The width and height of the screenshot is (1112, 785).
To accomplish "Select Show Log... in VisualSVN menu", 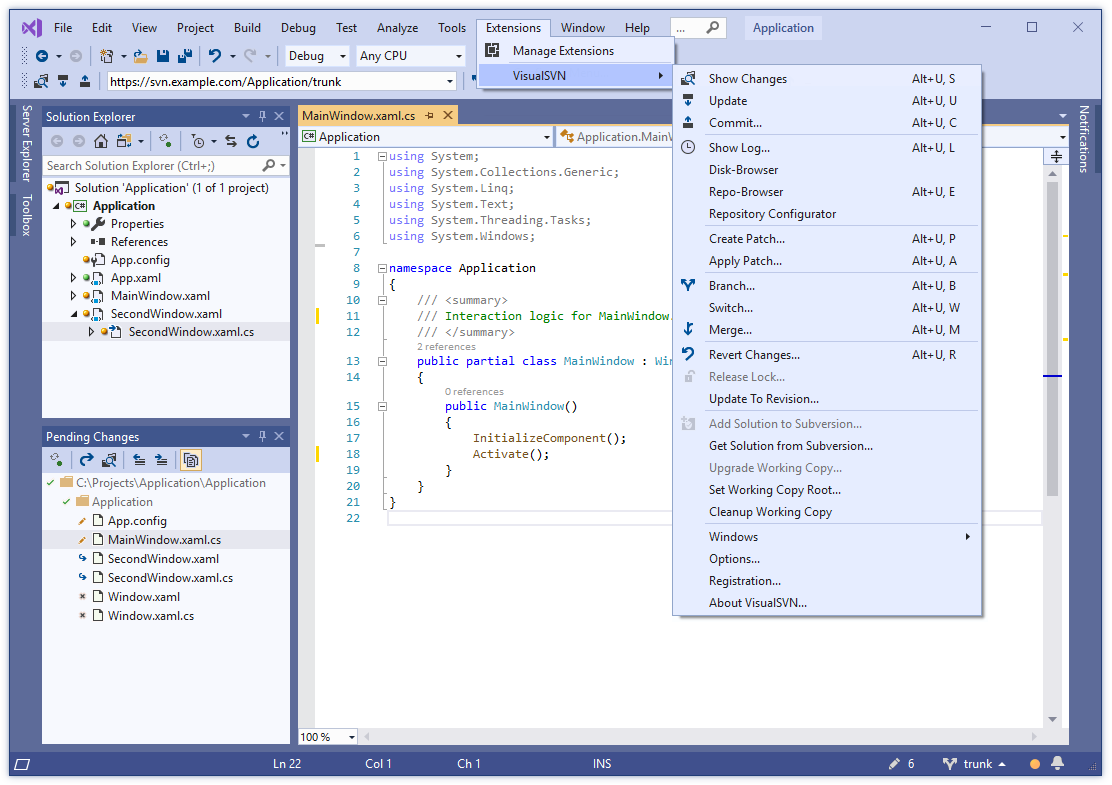I will click(x=827, y=147).
